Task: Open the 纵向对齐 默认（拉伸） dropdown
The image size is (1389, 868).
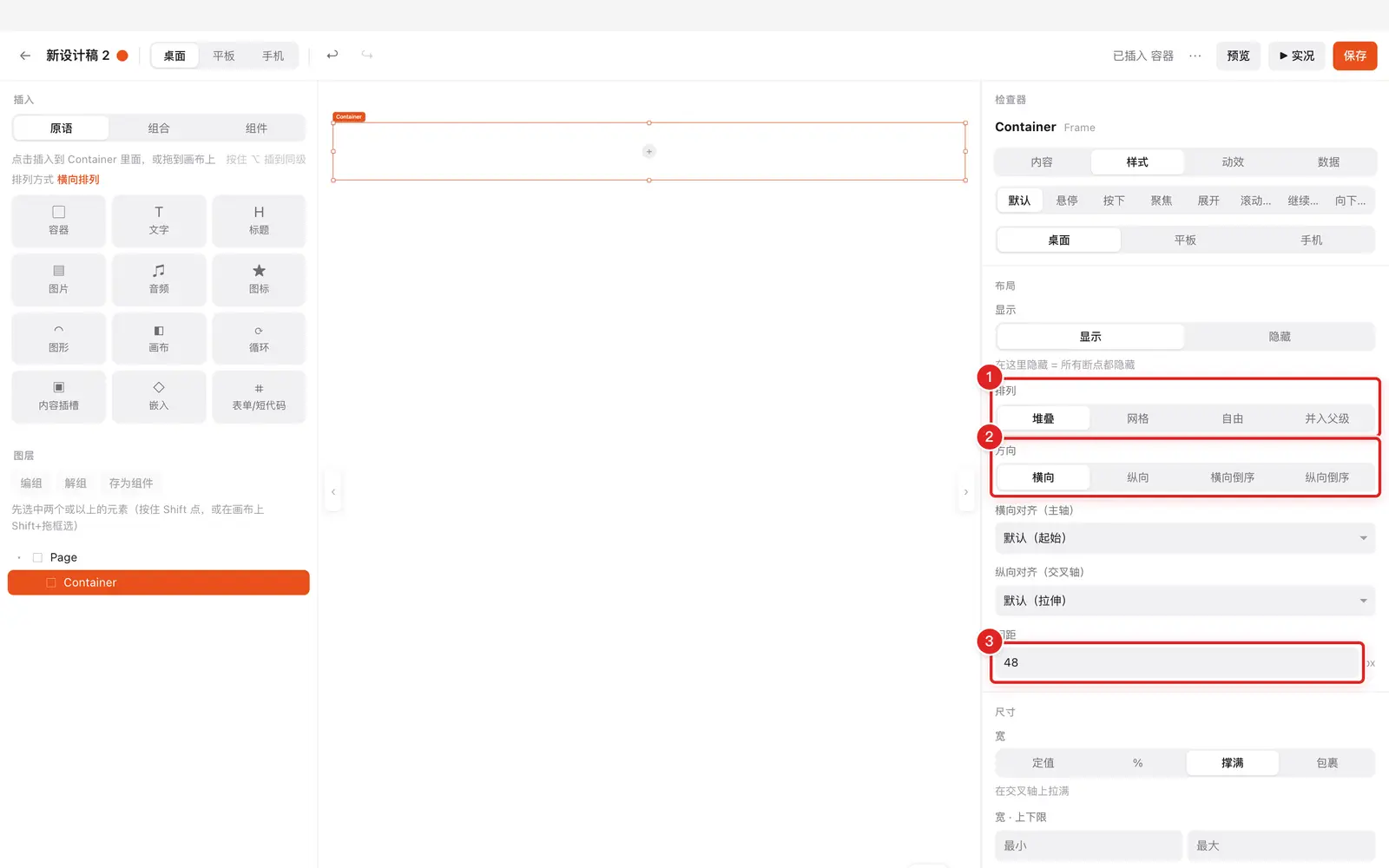Action: coord(1185,601)
